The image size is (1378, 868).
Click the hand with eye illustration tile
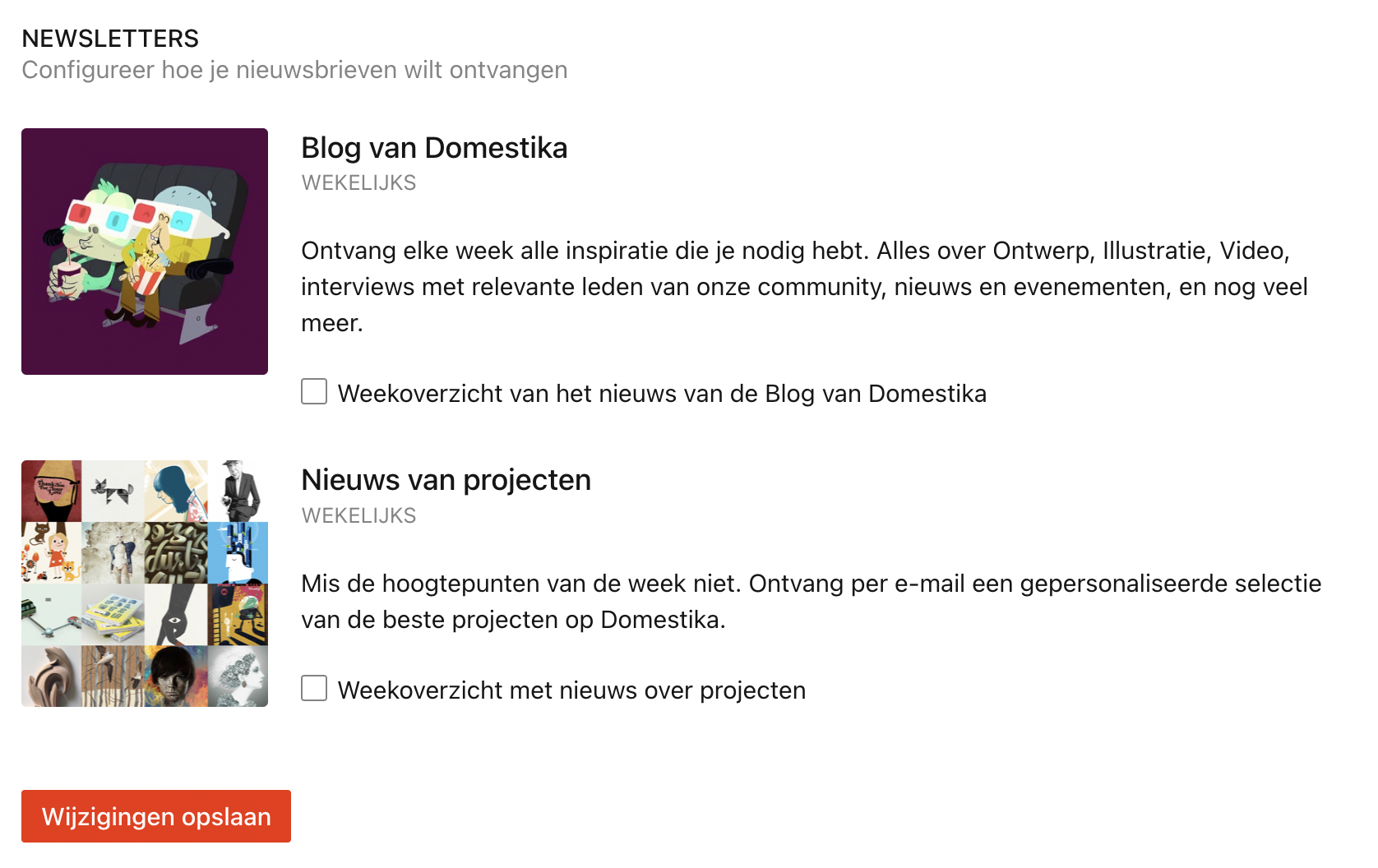point(176,615)
